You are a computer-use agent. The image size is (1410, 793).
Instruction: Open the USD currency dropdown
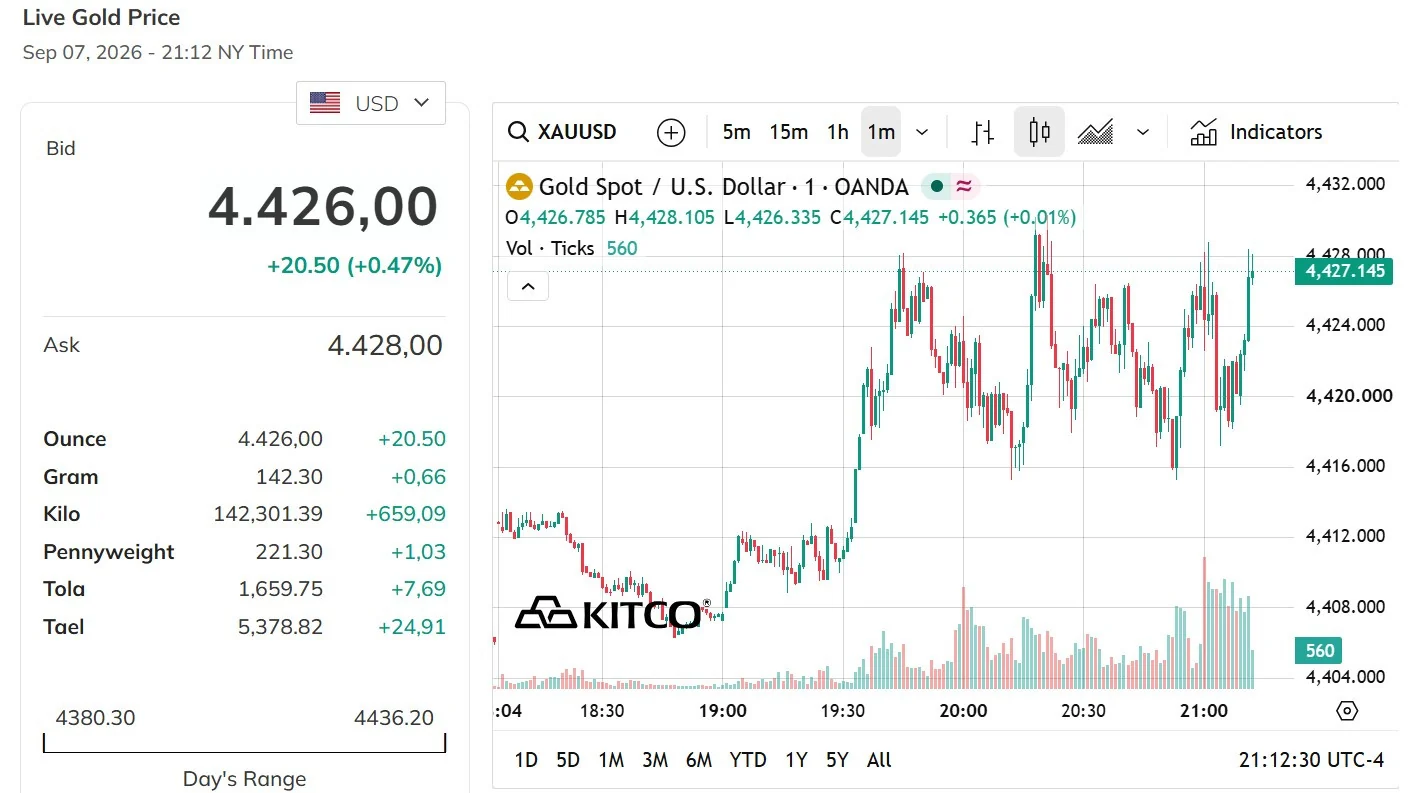(x=371, y=103)
